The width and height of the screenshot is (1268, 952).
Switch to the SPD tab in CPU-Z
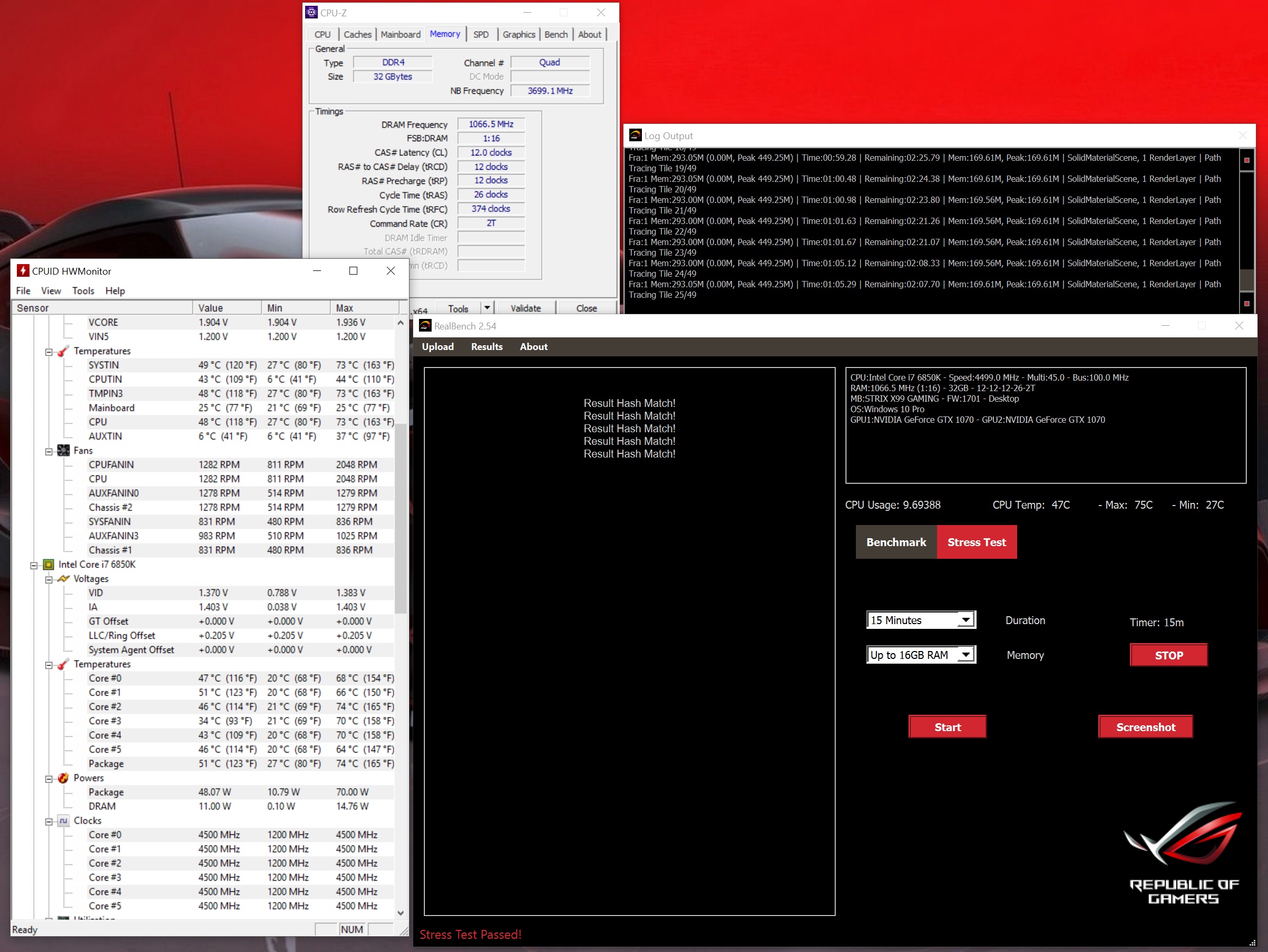click(x=480, y=34)
